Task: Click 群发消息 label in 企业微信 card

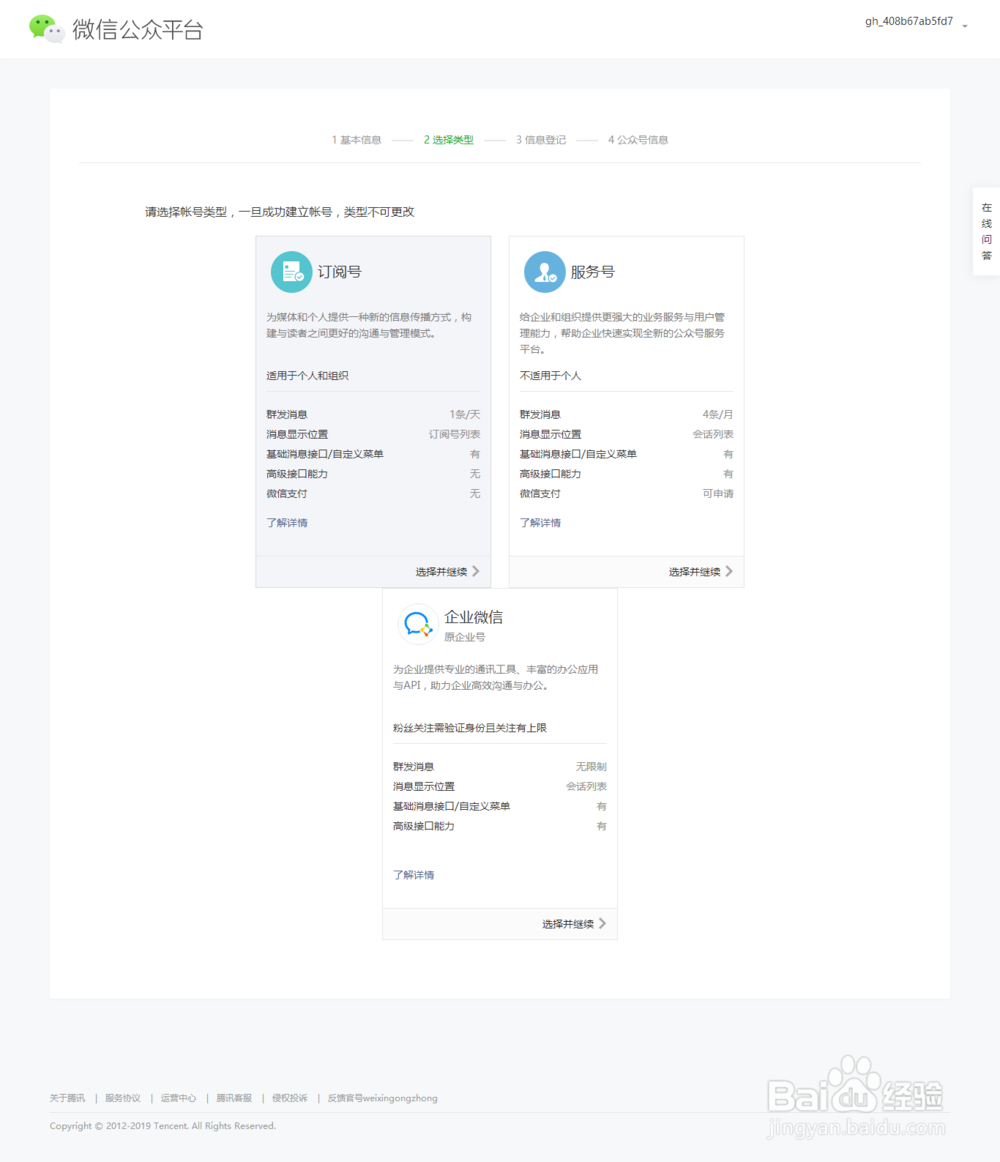Action: tap(414, 766)
